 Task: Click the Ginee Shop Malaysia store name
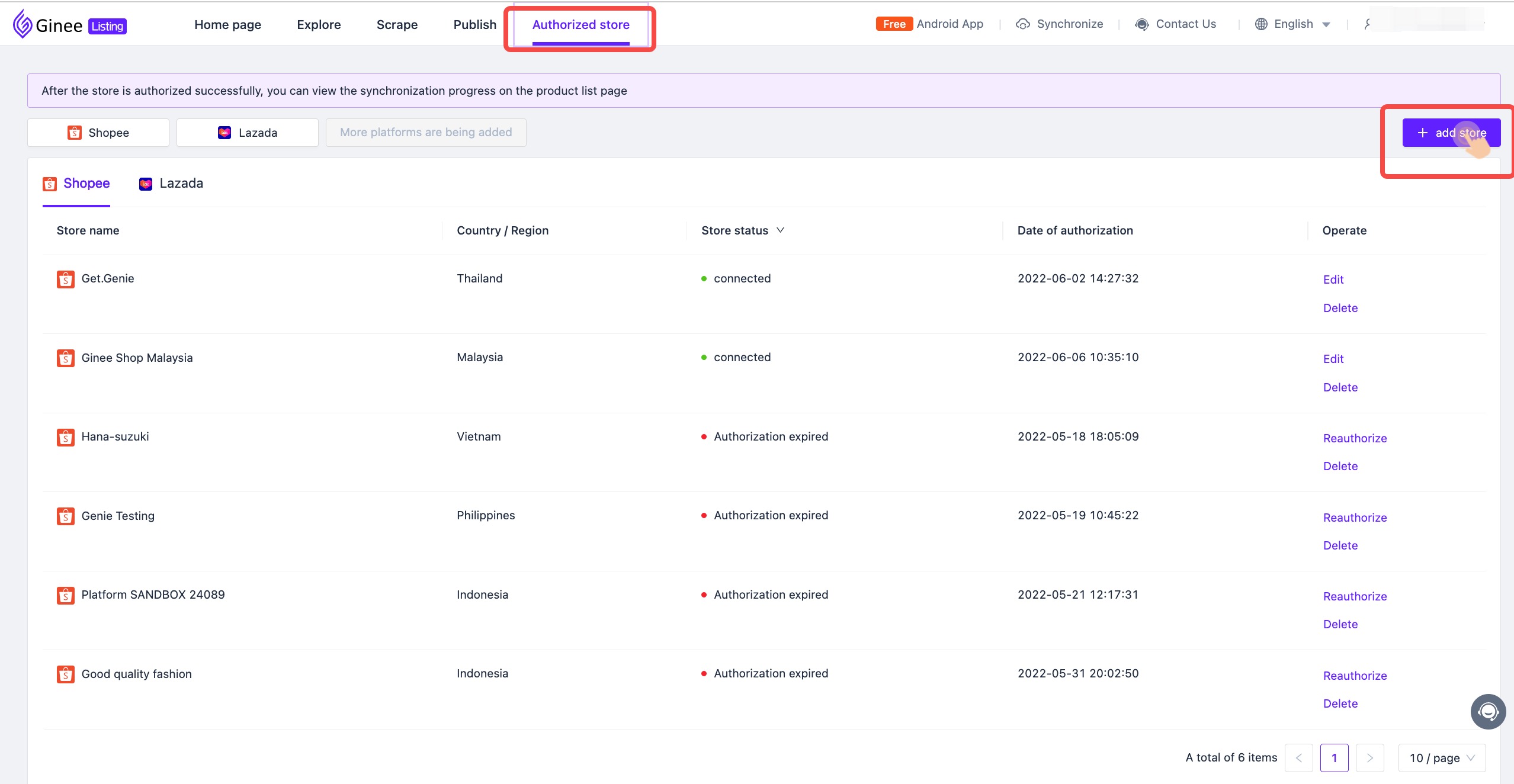[x=137, y=358]
